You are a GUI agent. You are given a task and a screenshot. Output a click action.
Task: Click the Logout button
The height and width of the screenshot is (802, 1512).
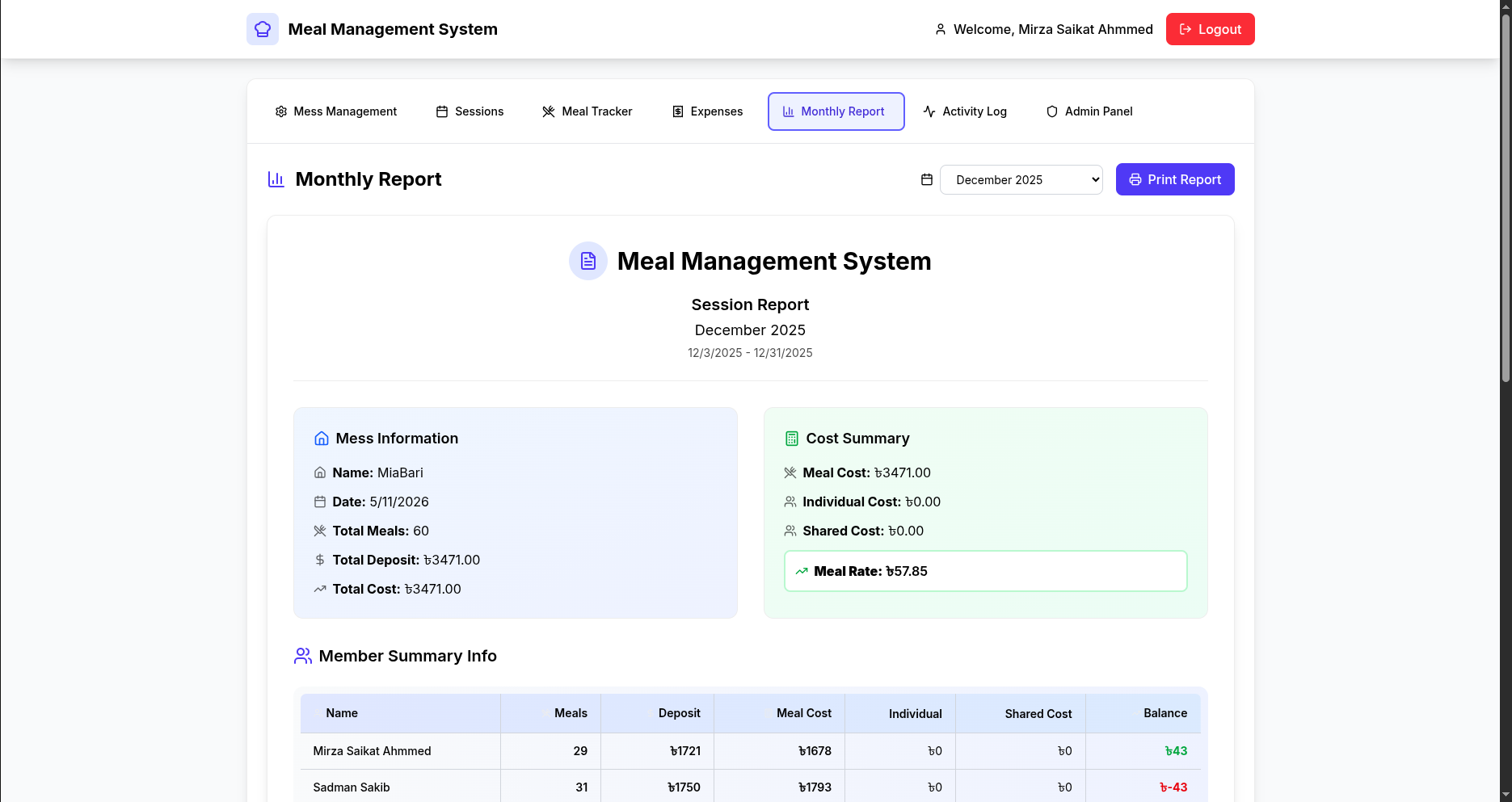coord(1210,29)
